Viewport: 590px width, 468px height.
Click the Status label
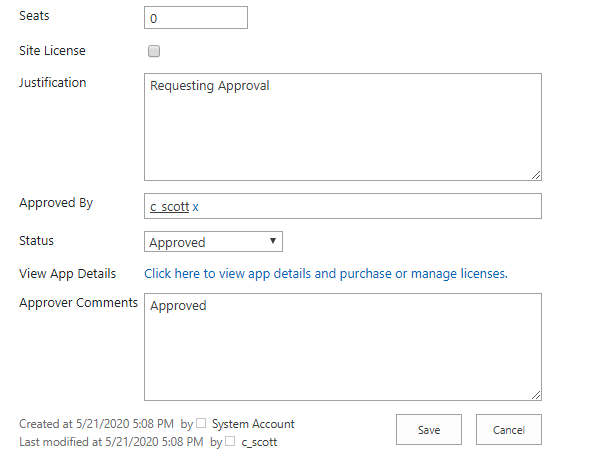pos(36,241)
